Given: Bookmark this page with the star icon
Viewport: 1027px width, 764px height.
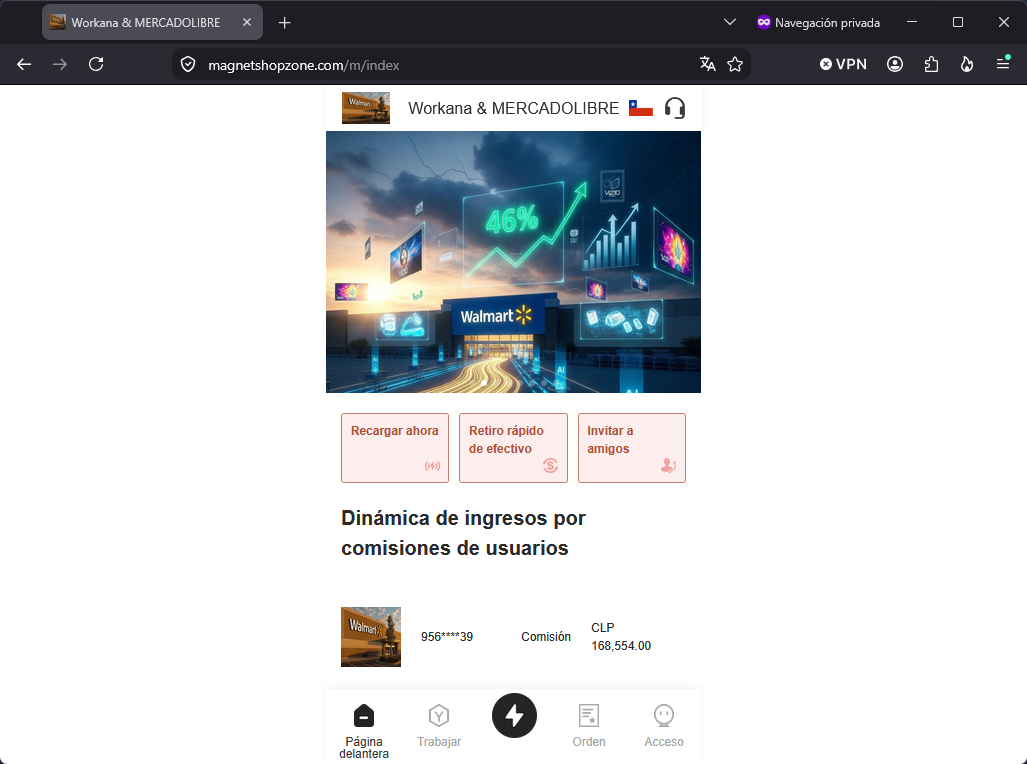Looking at the screenshot, I should click(x=735, y=64).
